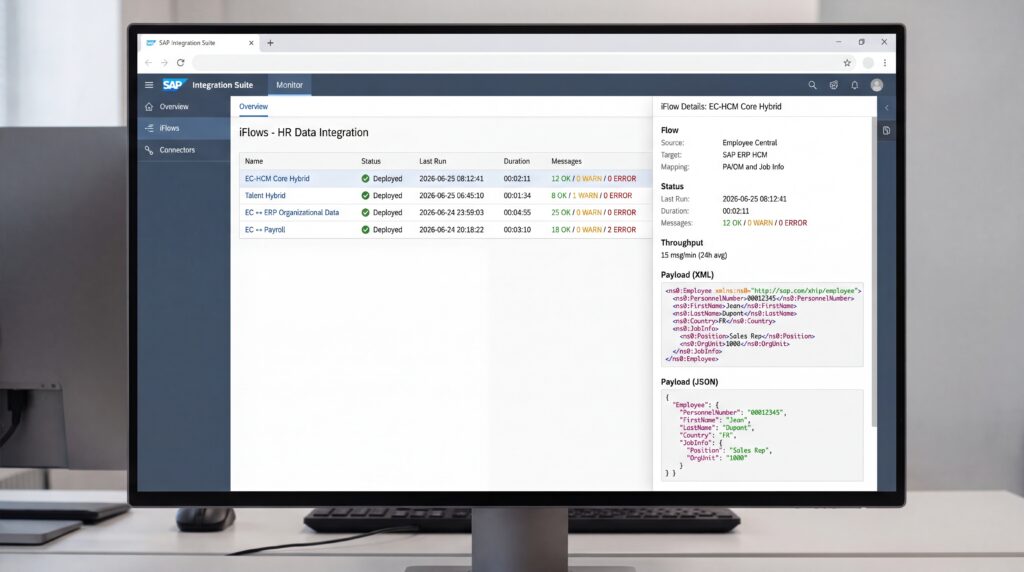Select the Monitor tab
This screenshot has height=572, width=1024.
(289, 85)
